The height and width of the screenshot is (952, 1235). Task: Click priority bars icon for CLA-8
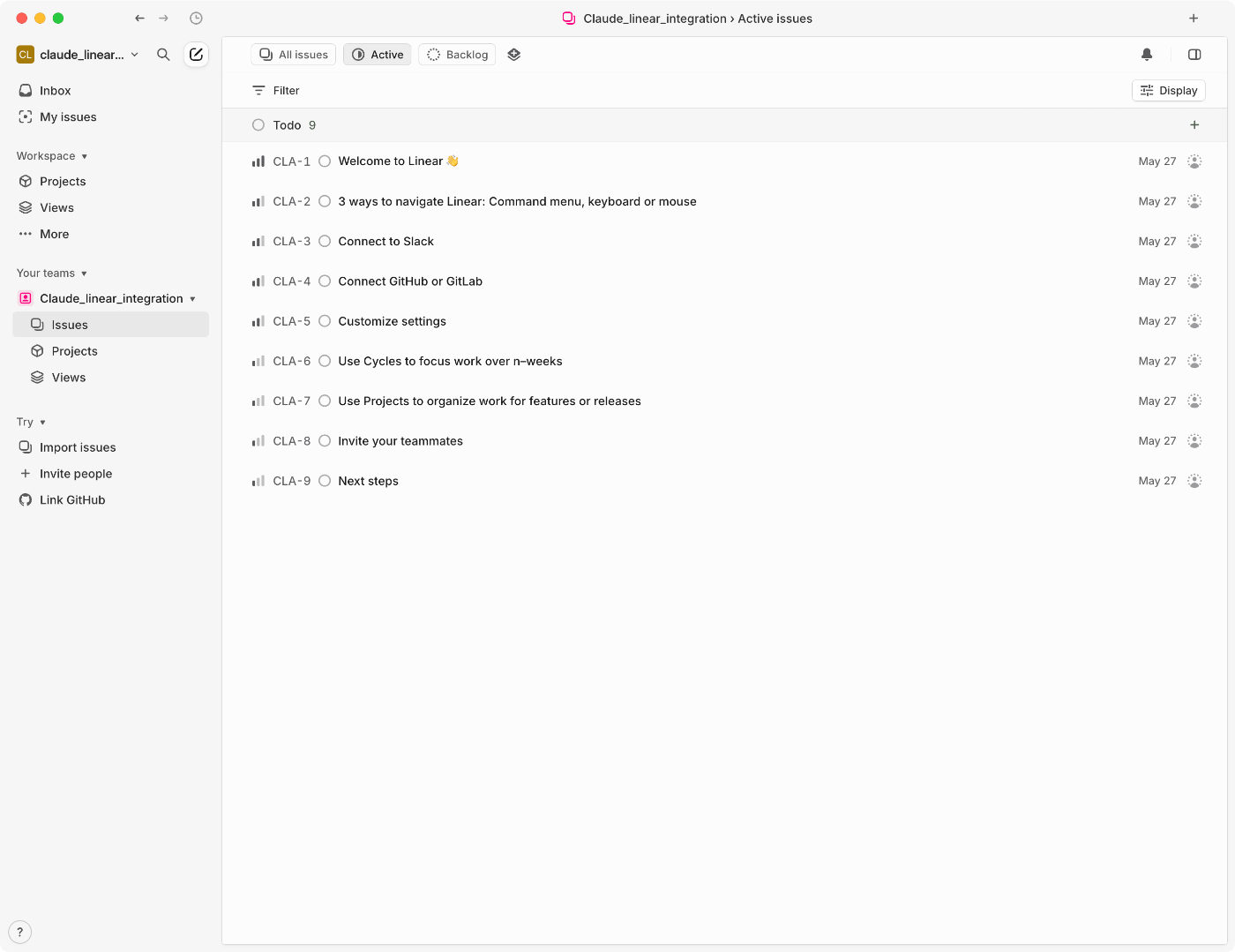258,441
